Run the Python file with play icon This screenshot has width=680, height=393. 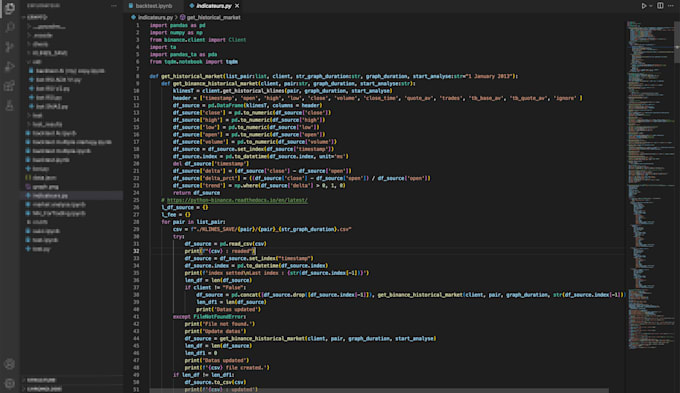point(644,6)
